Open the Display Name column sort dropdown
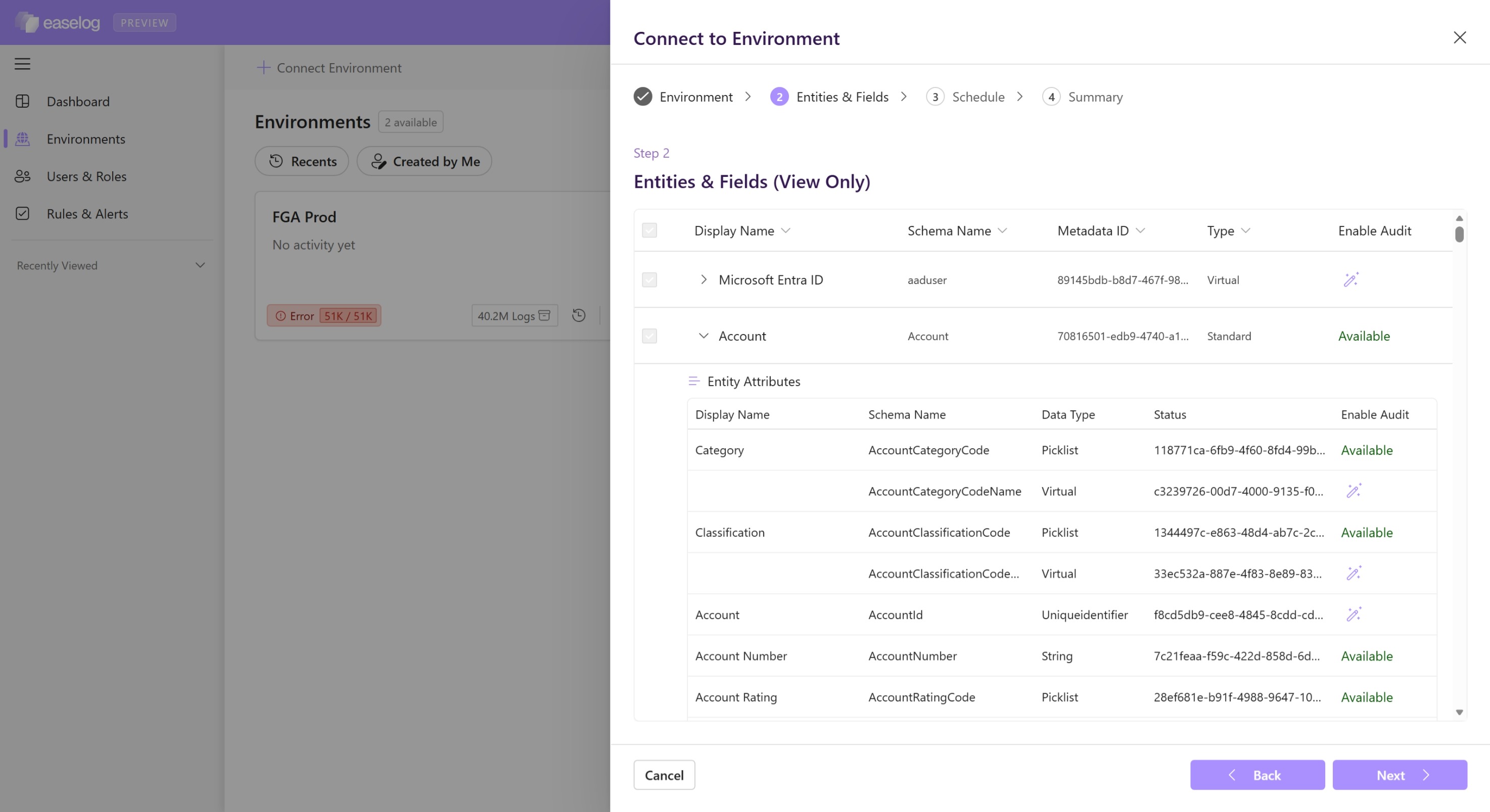The height and width of the screenshot is (812, 1490). click(x=785, y=230)
